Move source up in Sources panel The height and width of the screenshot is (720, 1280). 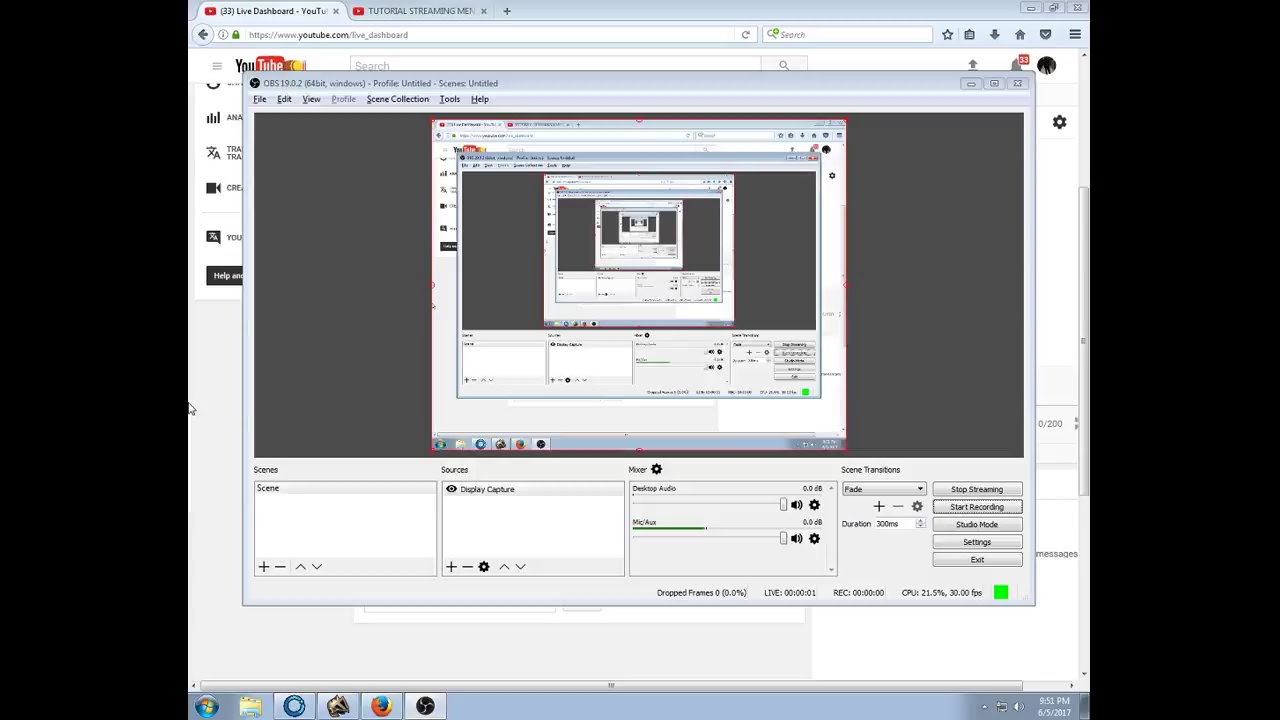pyautogui.click(x=504, y=567)
